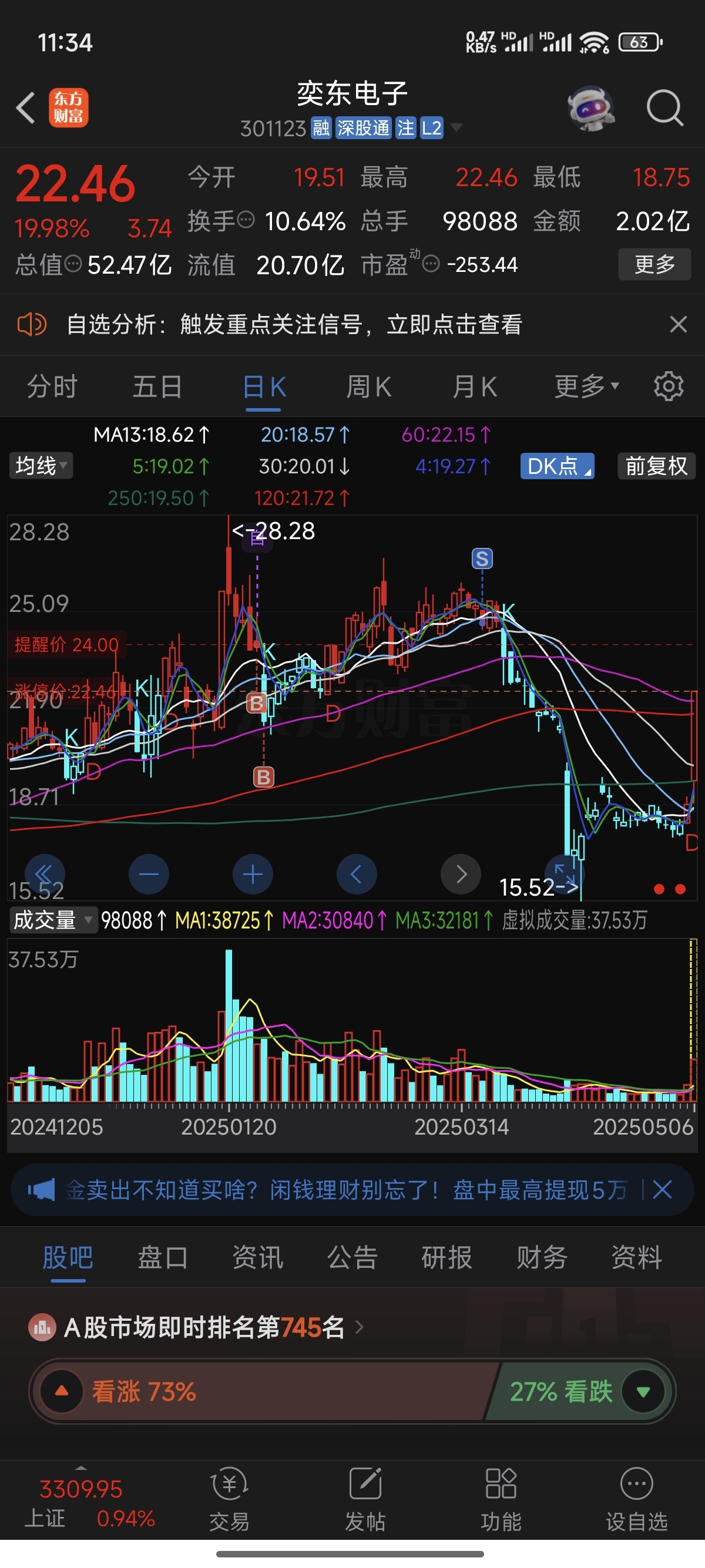This screenshot has width=705, height=1568.
Task: Move chart left with left arrow
Action: (357, 874)
